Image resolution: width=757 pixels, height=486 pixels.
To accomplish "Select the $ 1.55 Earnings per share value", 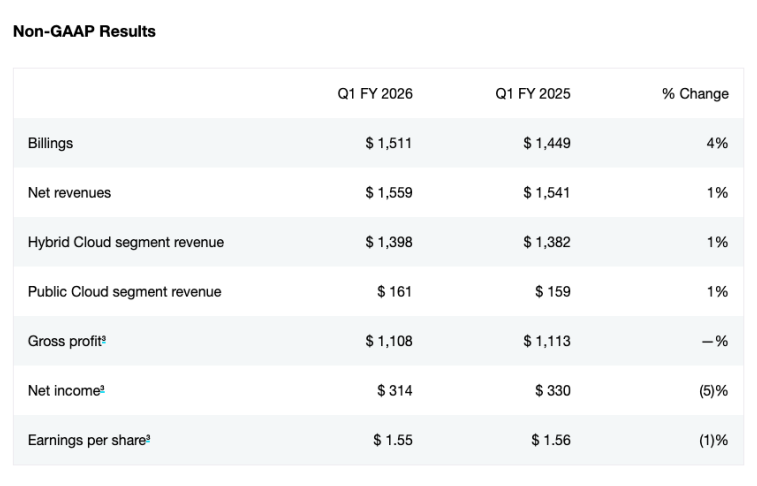I will [x=393, y=440].
